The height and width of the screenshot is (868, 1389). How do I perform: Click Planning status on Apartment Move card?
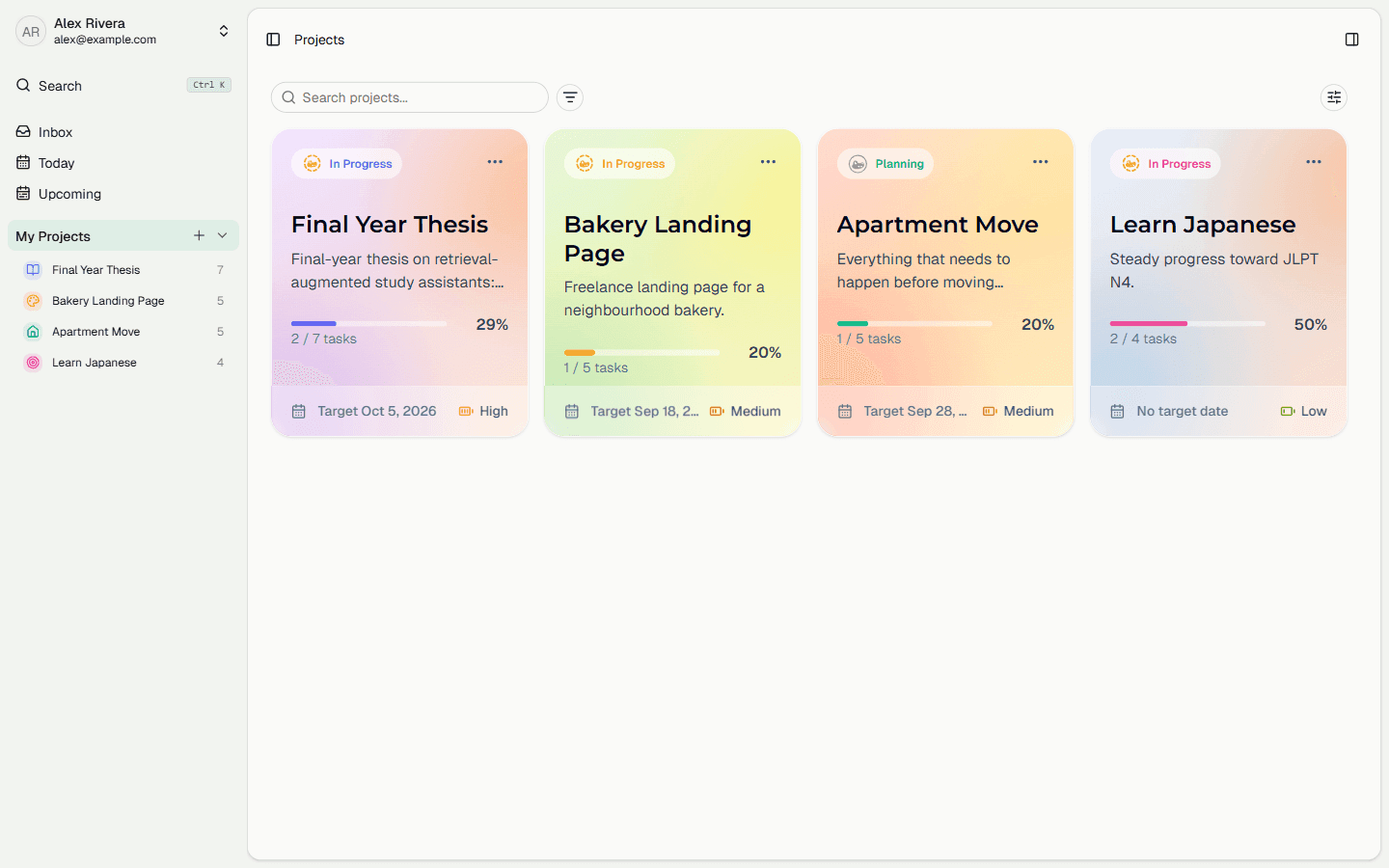click(885, 164)
